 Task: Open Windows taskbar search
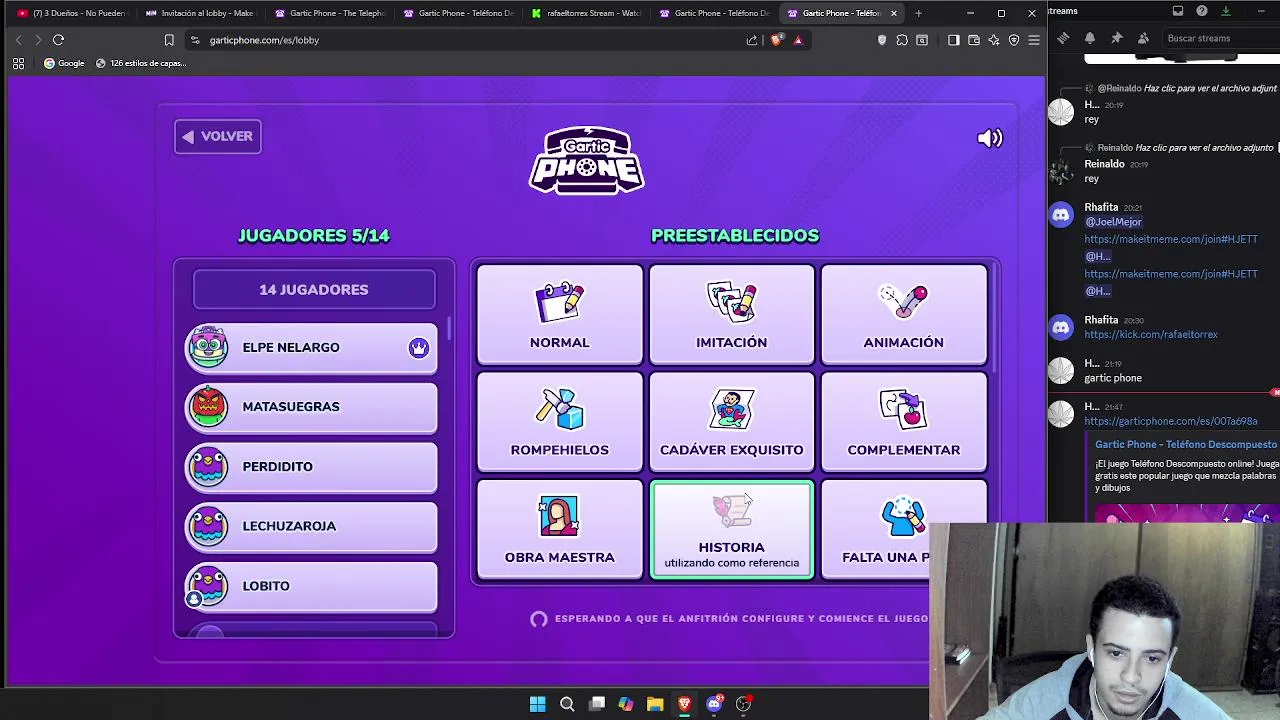[x=567, y=704]
